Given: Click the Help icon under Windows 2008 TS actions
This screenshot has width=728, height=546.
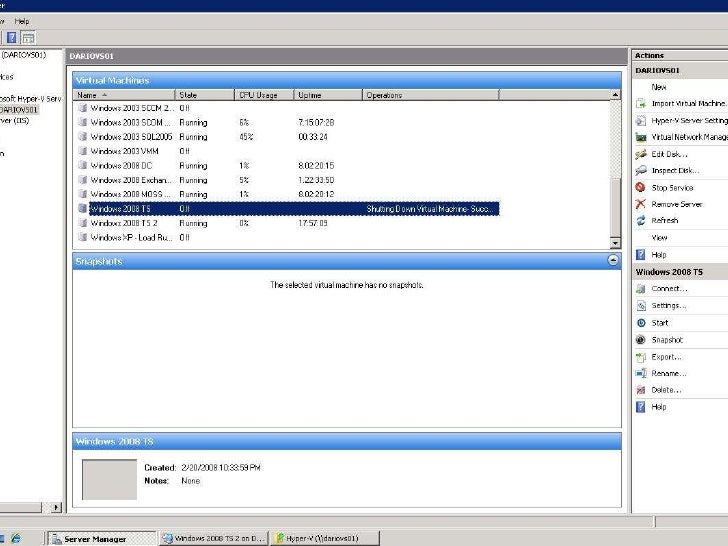Looking at the screenshot, I should point(641,407).
